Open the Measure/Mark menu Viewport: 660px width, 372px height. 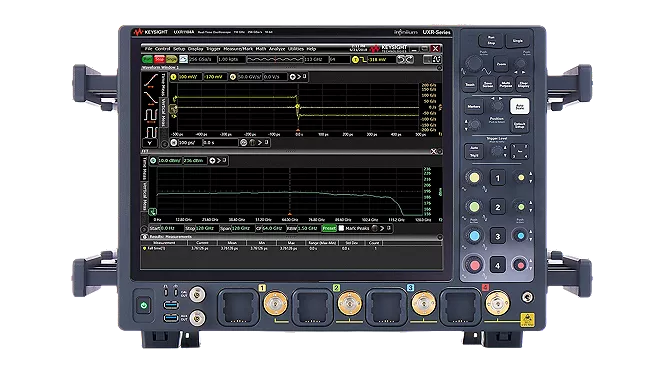[x=238, y=49]
